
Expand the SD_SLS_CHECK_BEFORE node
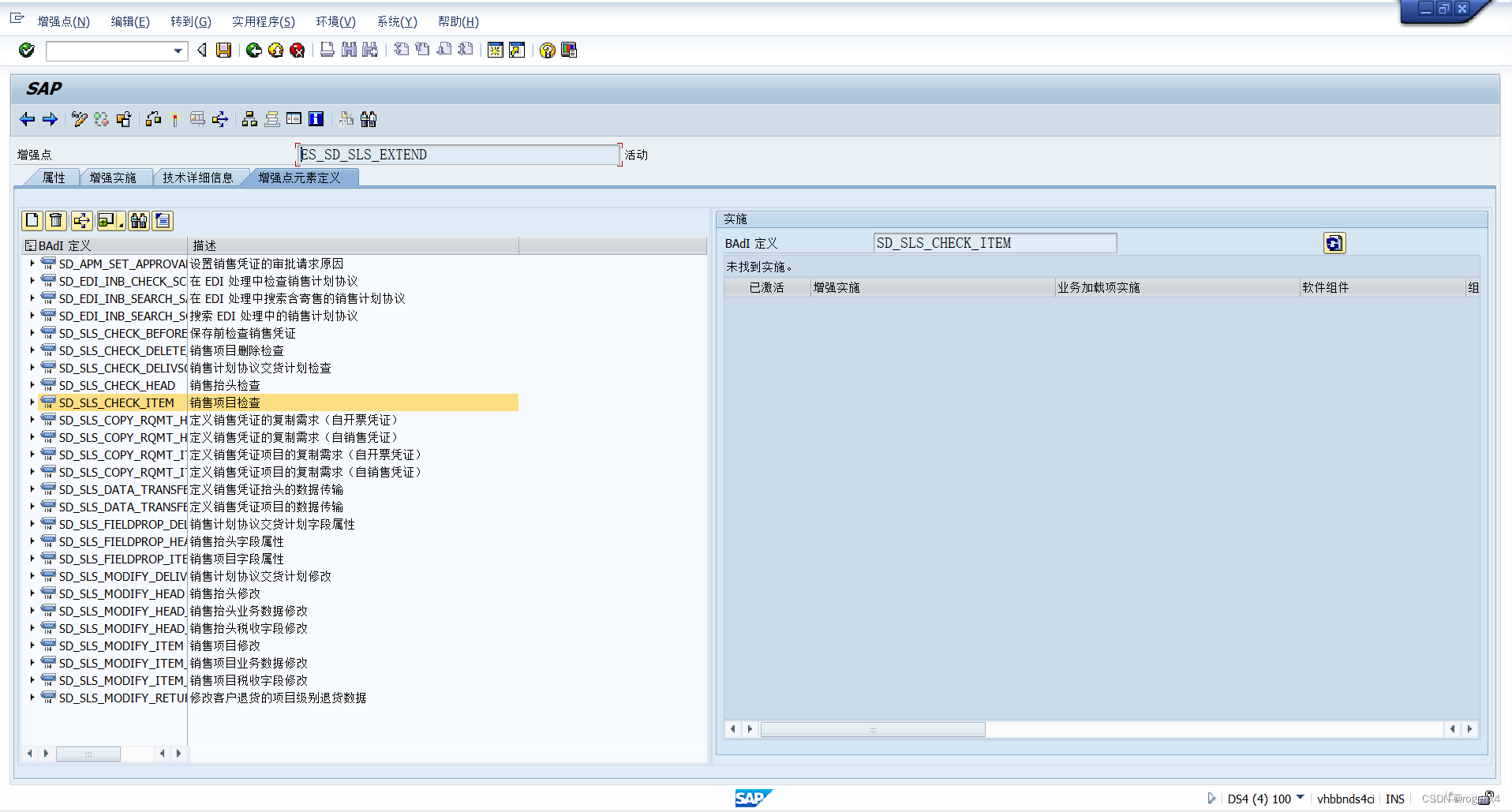pyautogui.click(x=32, y=333)
